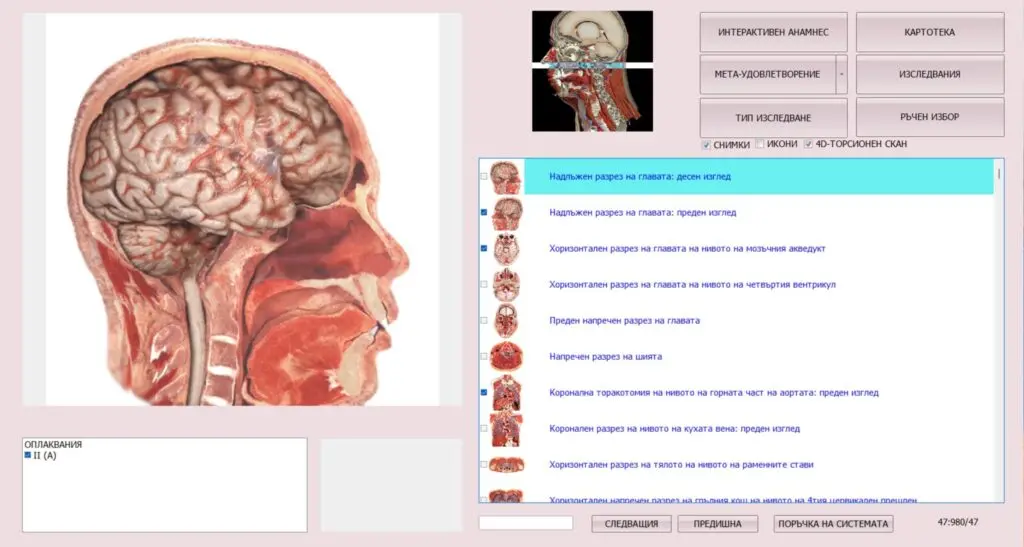Click the icon for Надлъжен разрез: десен изглед
The height and width of the screenshot is (547, 1024).
point(506,177)
